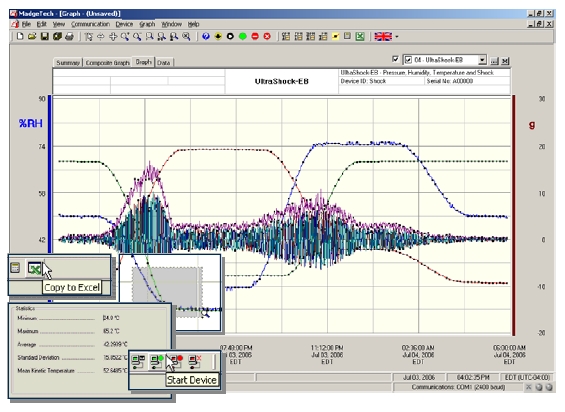Create a new file with the toolbar's blank page icon

(20, 36)
